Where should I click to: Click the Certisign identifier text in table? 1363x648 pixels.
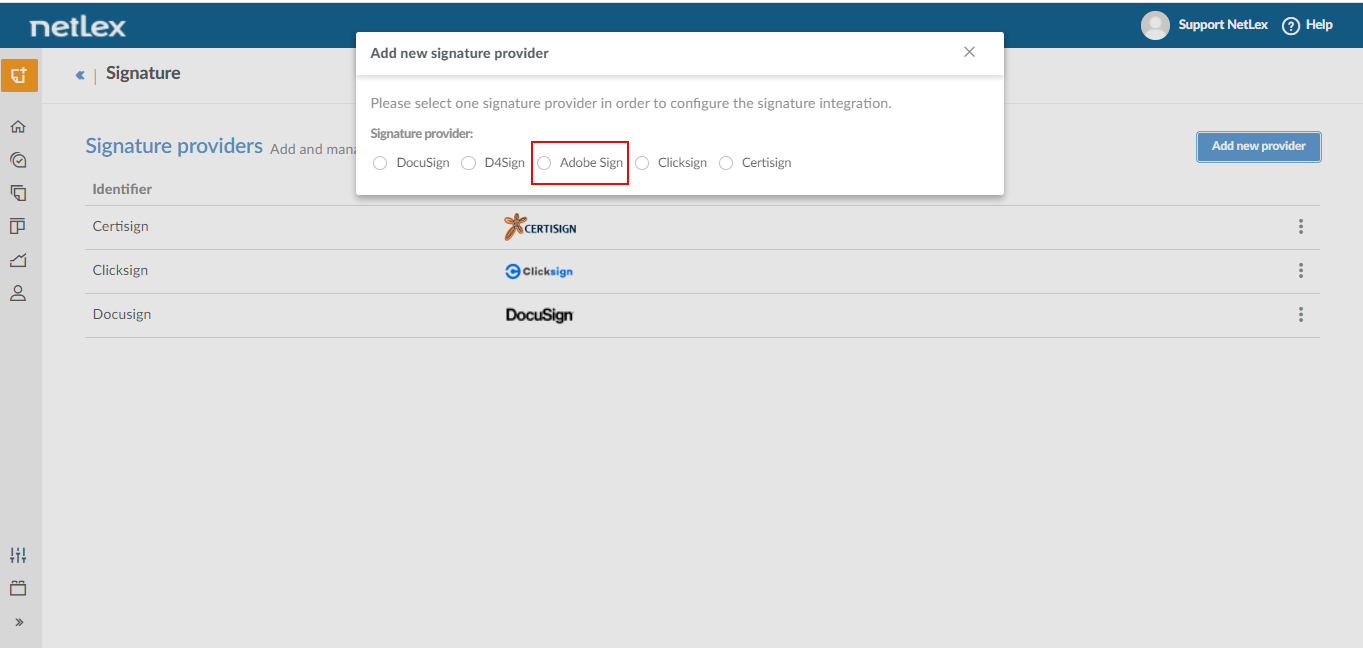pyautogui.click(x=120, y=227)
